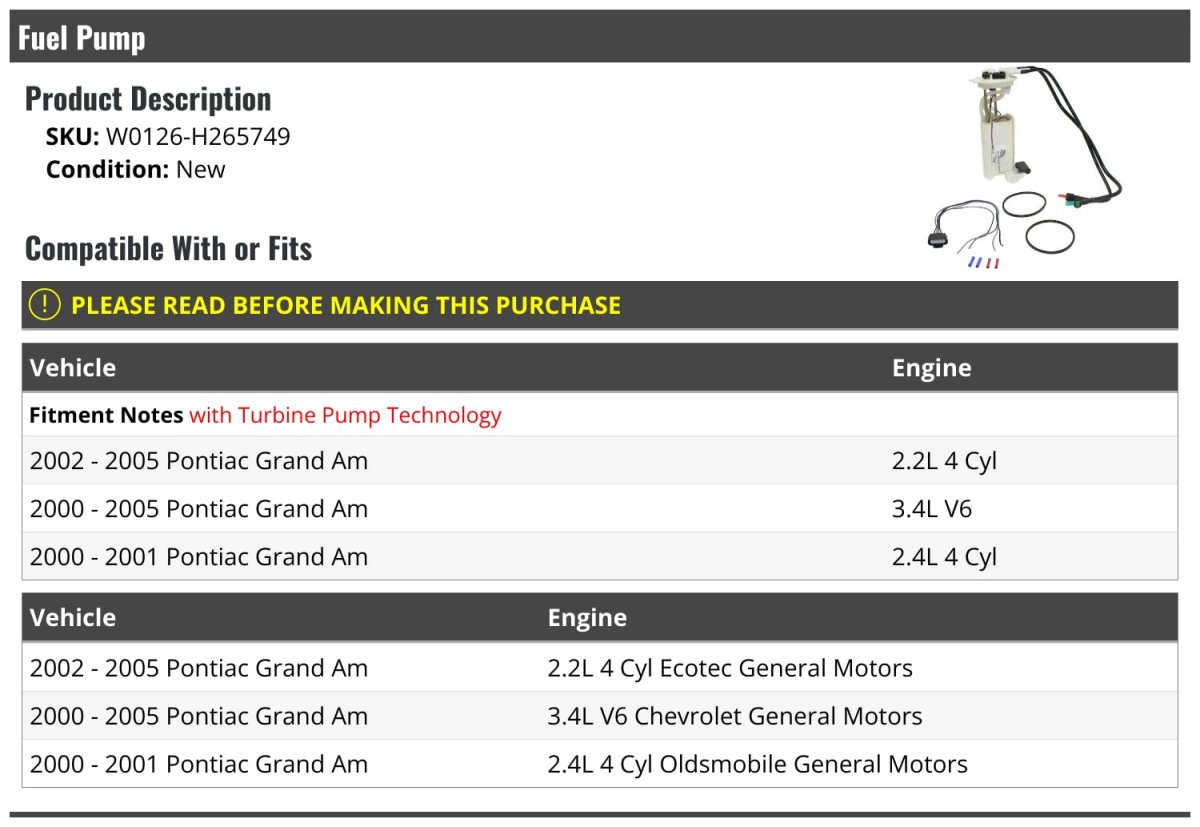Click the second table's Vehicle column header
Image resolution: width=1200 pixels, height=827 pixels.
pos(73,618)
